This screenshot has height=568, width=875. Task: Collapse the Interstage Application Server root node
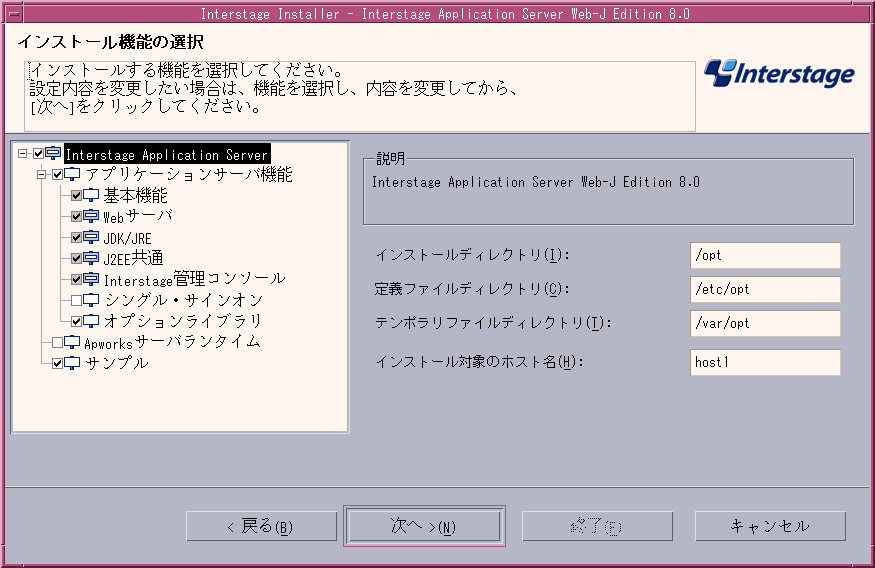coord(22,153)
